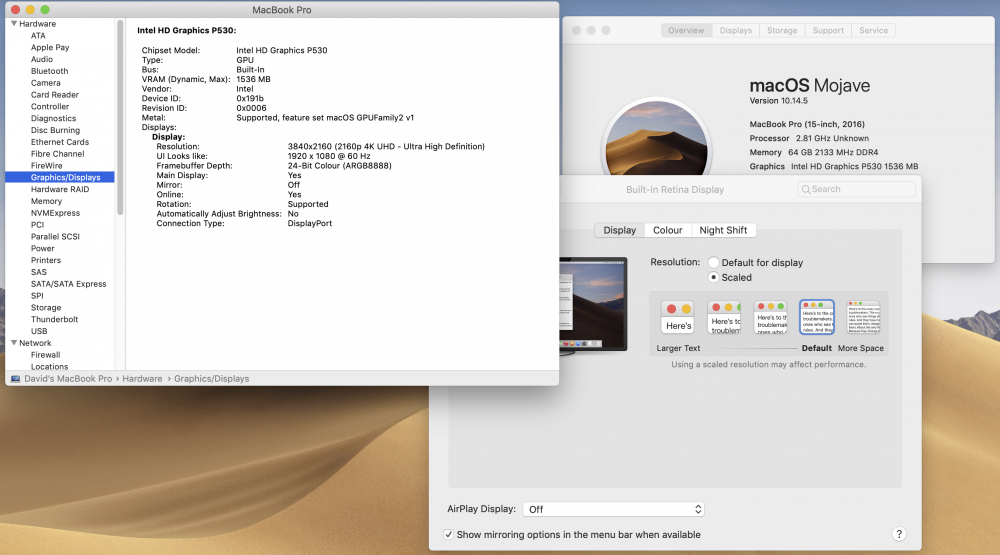Click the Intel HD Graphics P530 heading
Viewport: 1000px width, 555px height.
pyautogui.click(x=186, y=30)
